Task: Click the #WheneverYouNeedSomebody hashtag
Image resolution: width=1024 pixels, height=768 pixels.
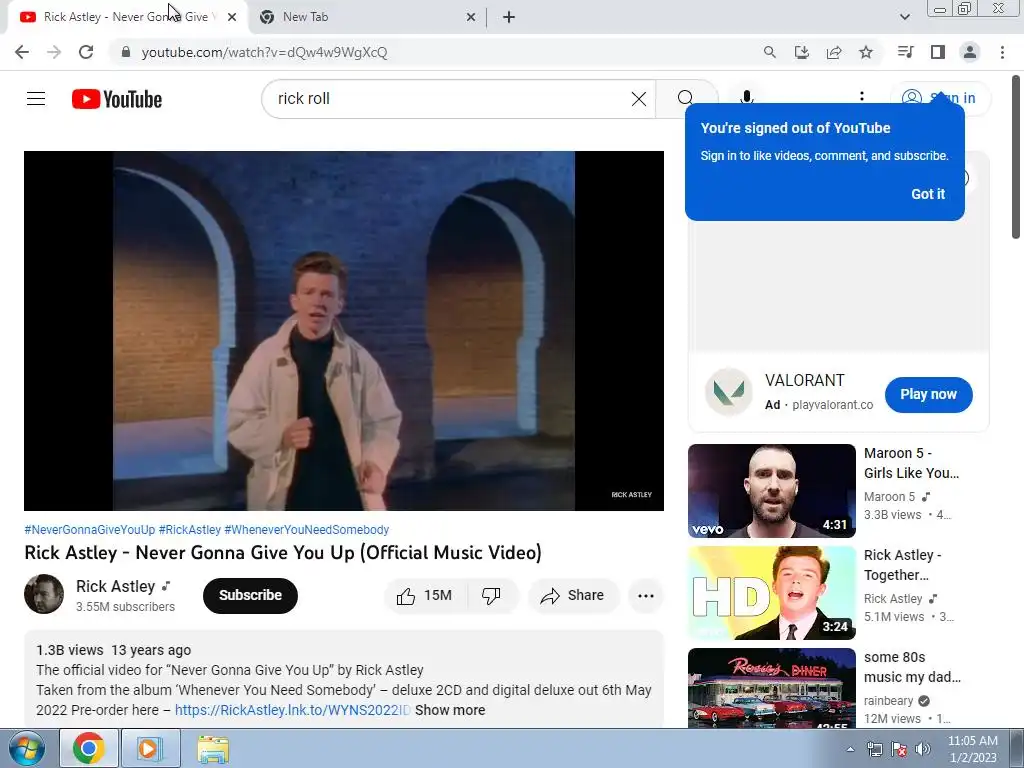Action: 306,530
